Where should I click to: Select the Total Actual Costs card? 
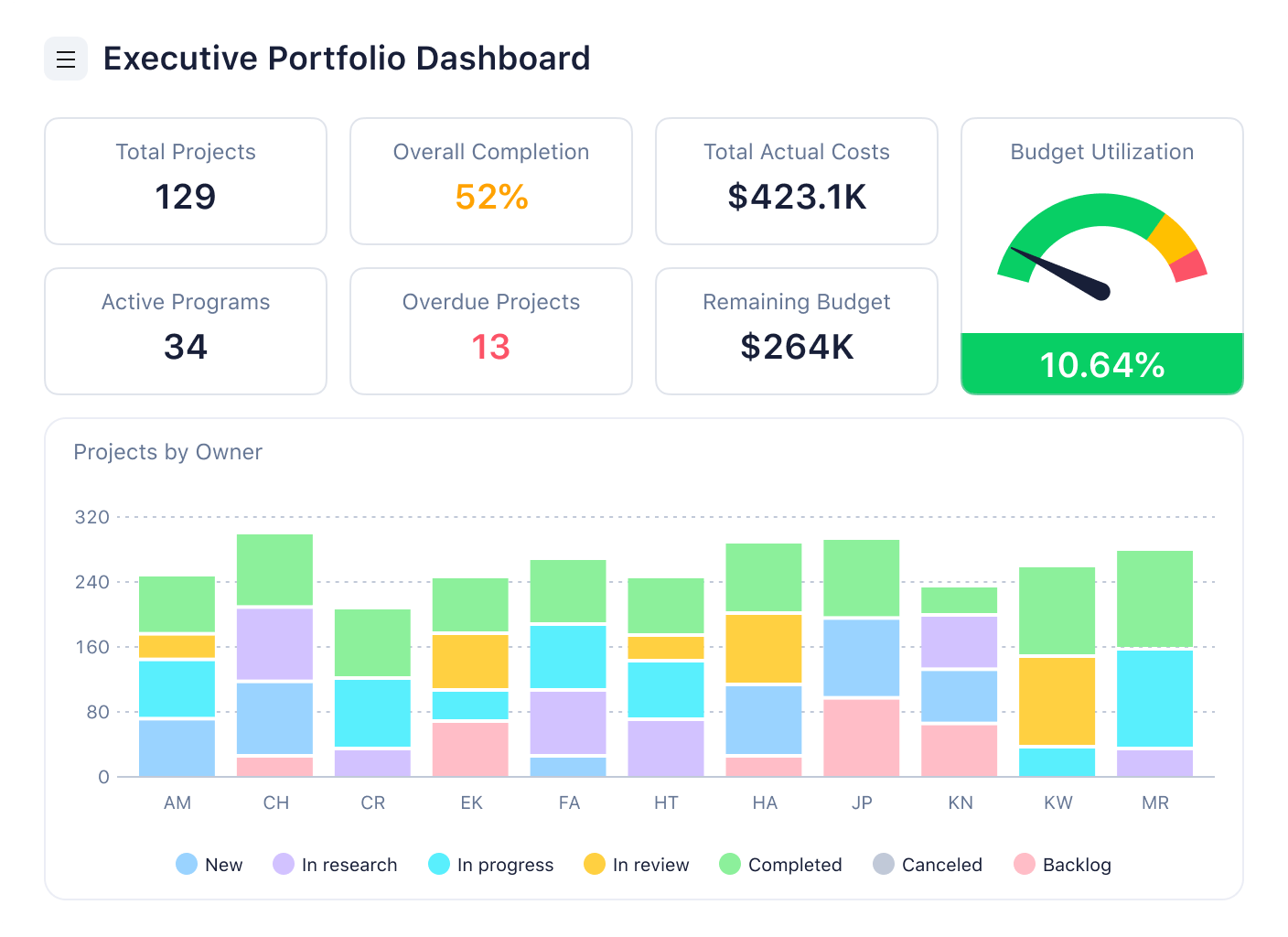click(797, 181)
